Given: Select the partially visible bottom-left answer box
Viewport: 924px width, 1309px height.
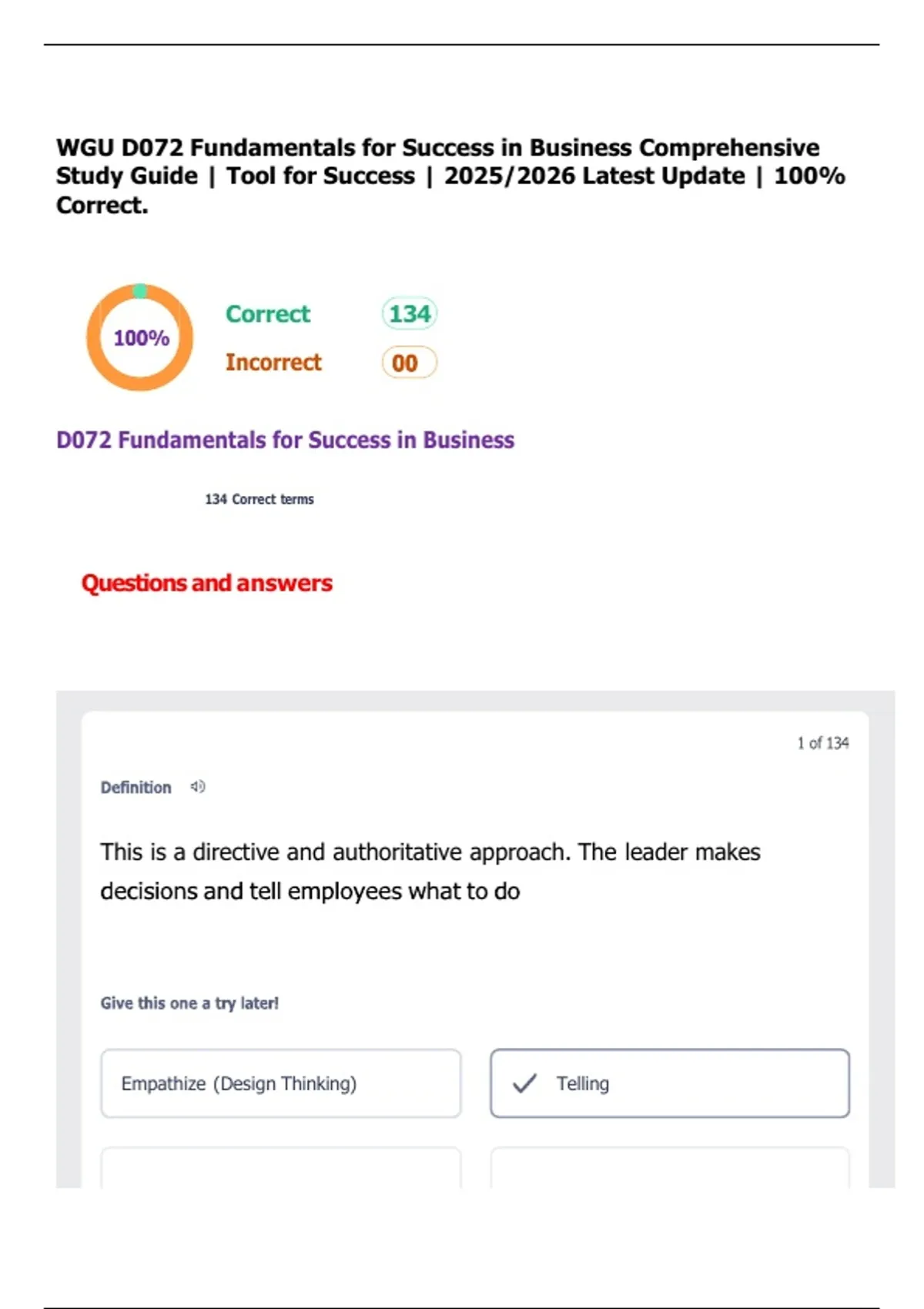Looking at the screenshot, I should point(281,1168).
